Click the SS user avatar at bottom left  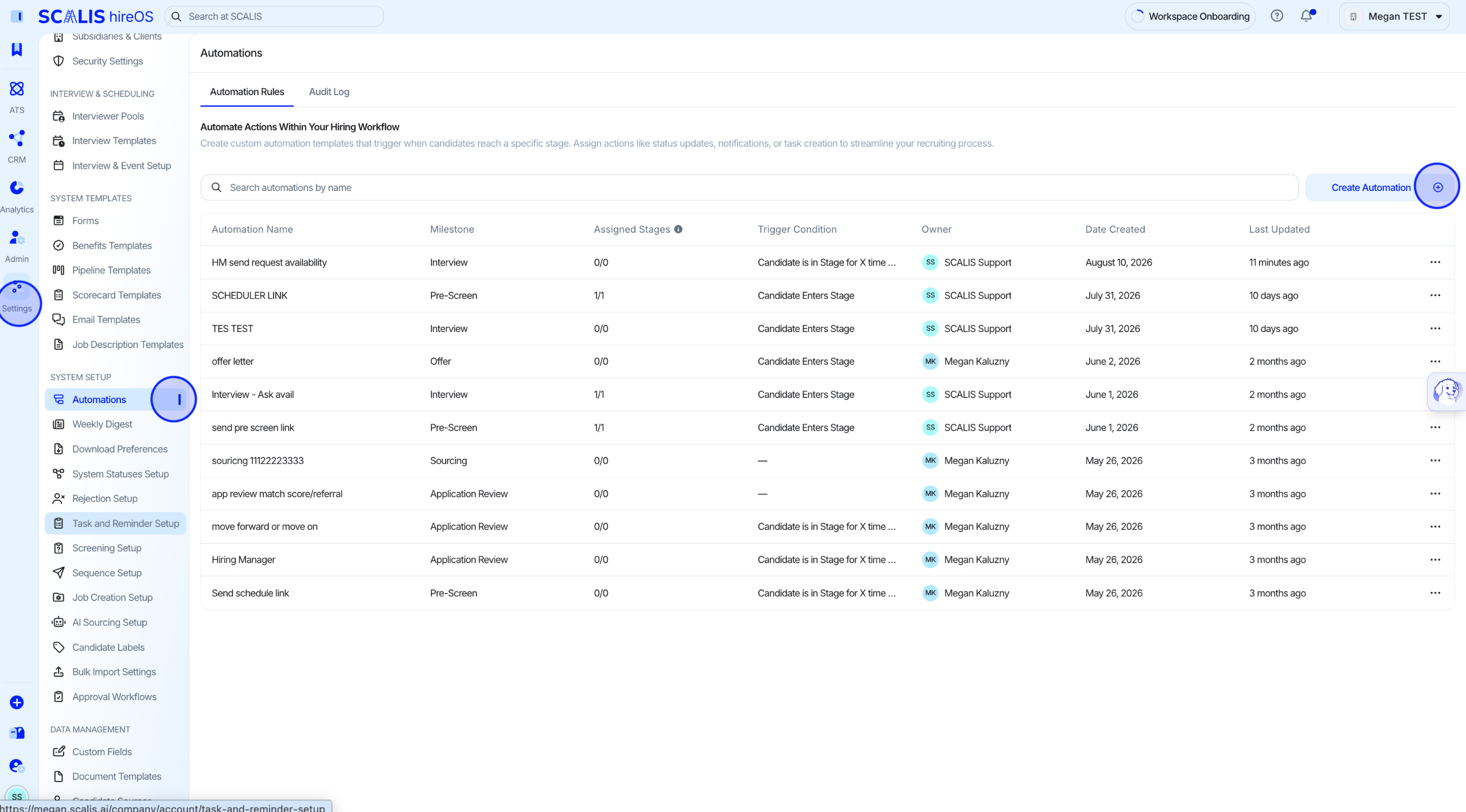pyautogui.click(x=17, y=796)
